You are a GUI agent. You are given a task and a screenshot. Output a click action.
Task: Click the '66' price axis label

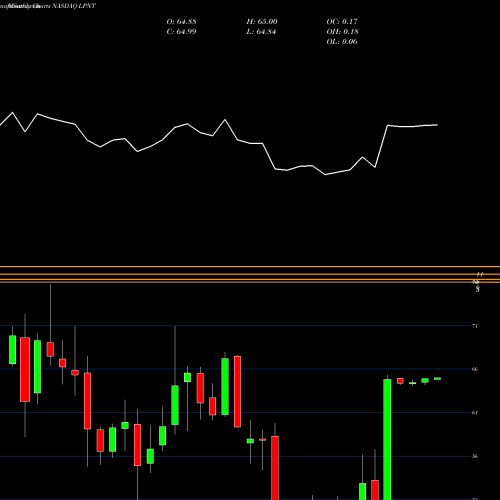[475, 369]
